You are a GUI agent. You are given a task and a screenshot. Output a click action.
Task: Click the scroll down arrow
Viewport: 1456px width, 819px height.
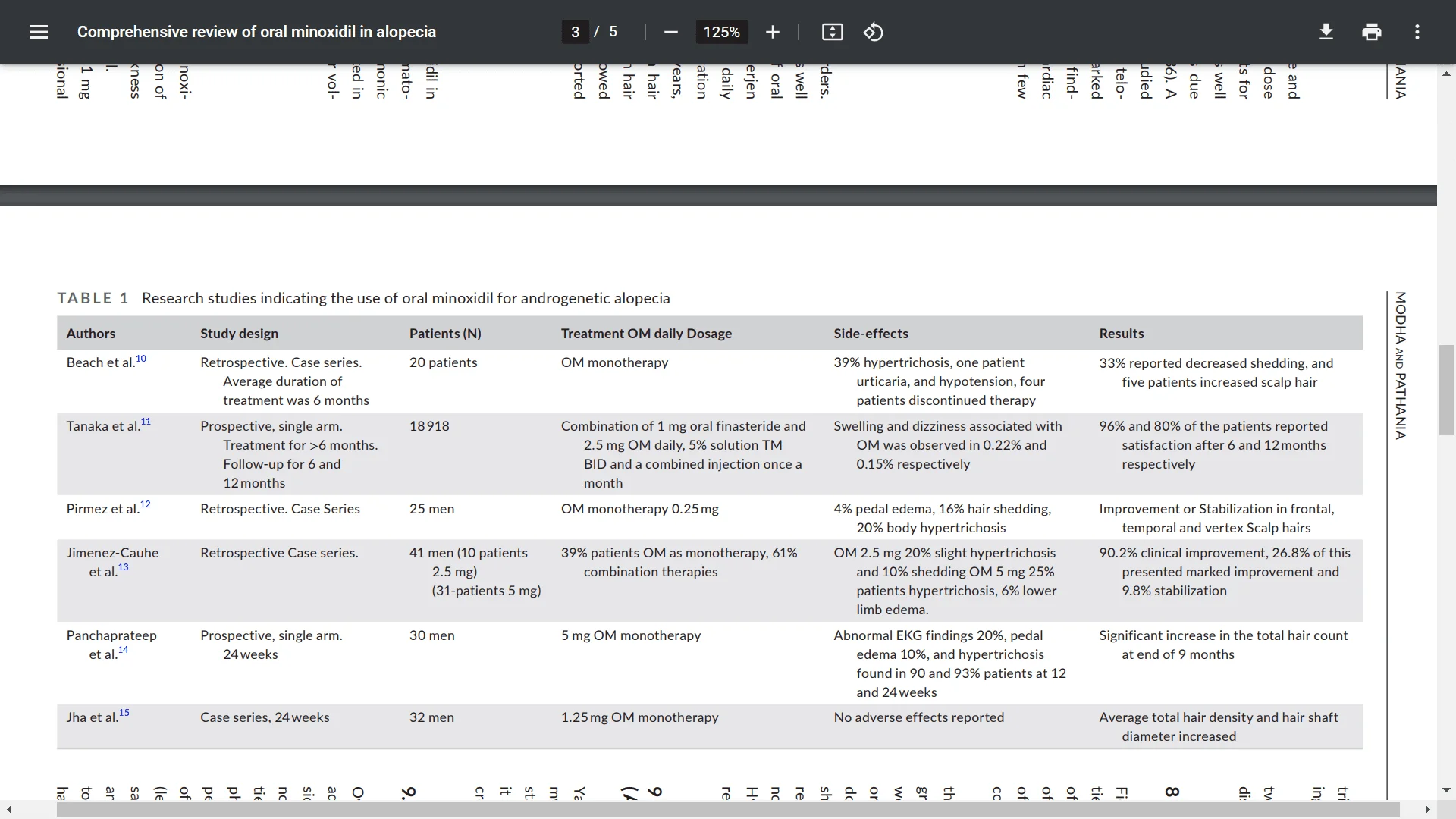[1446, 790]
